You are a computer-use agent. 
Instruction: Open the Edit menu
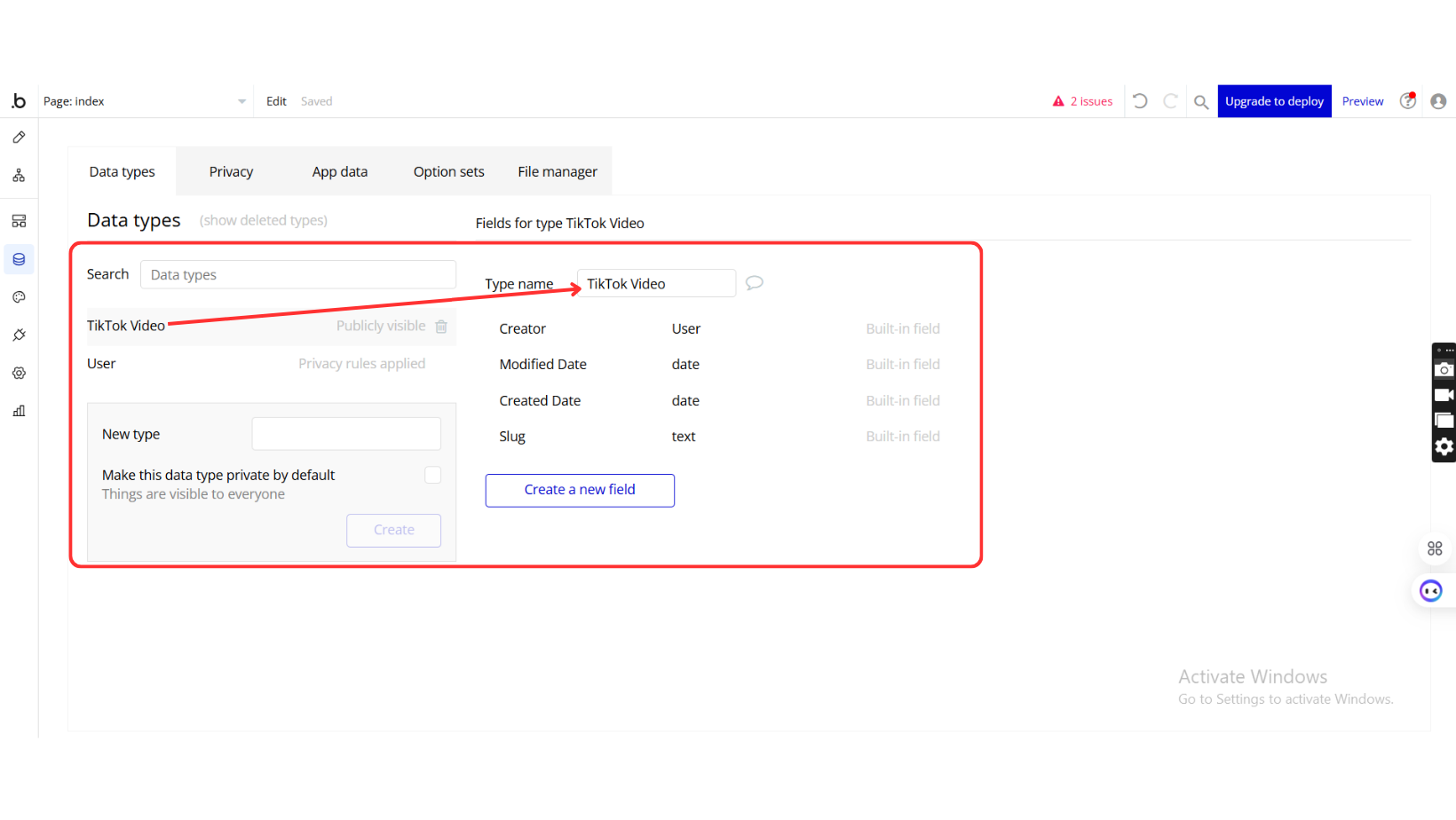tap(276, 102)
